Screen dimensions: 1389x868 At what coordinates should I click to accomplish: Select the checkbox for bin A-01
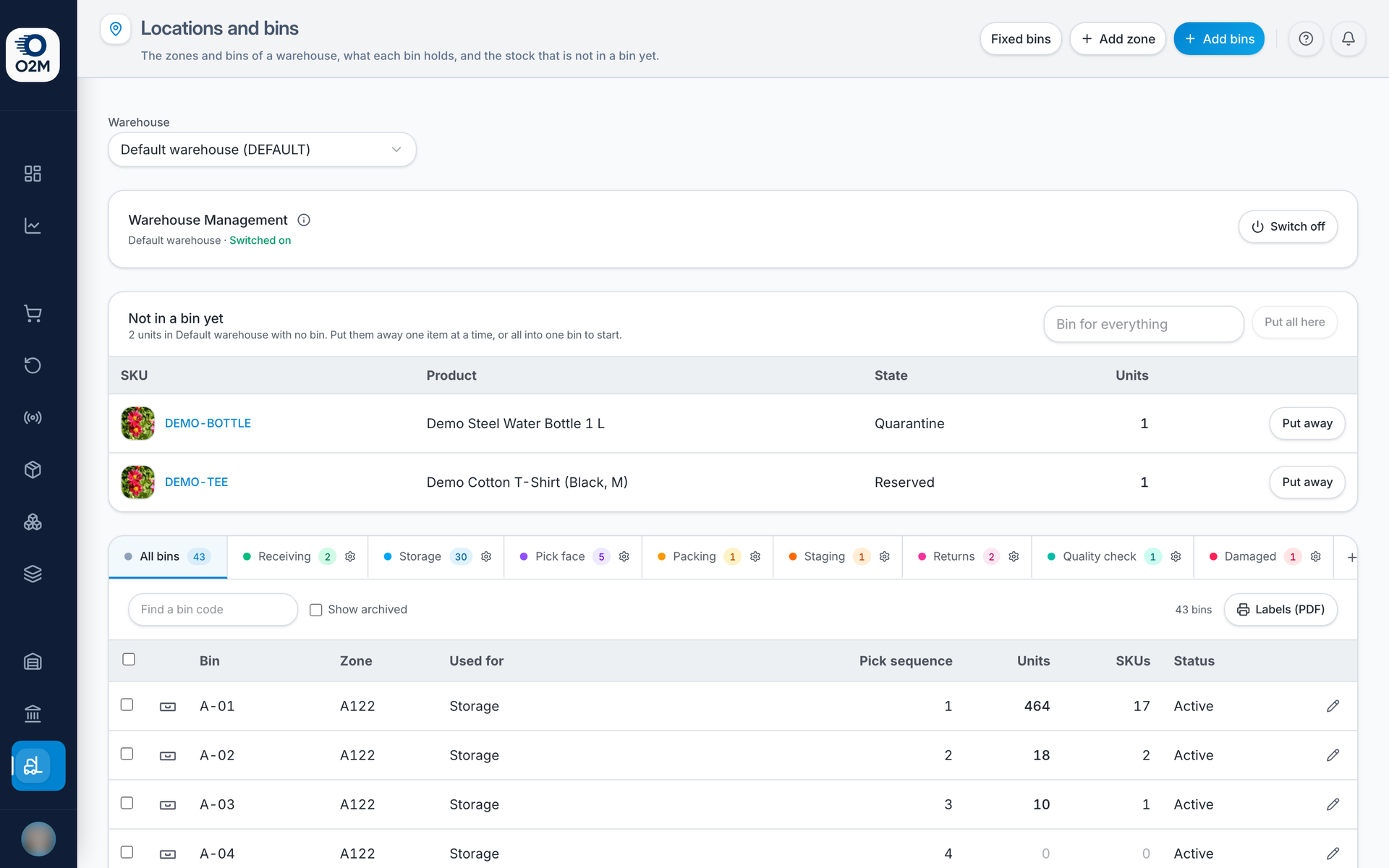tap(127, 705)
